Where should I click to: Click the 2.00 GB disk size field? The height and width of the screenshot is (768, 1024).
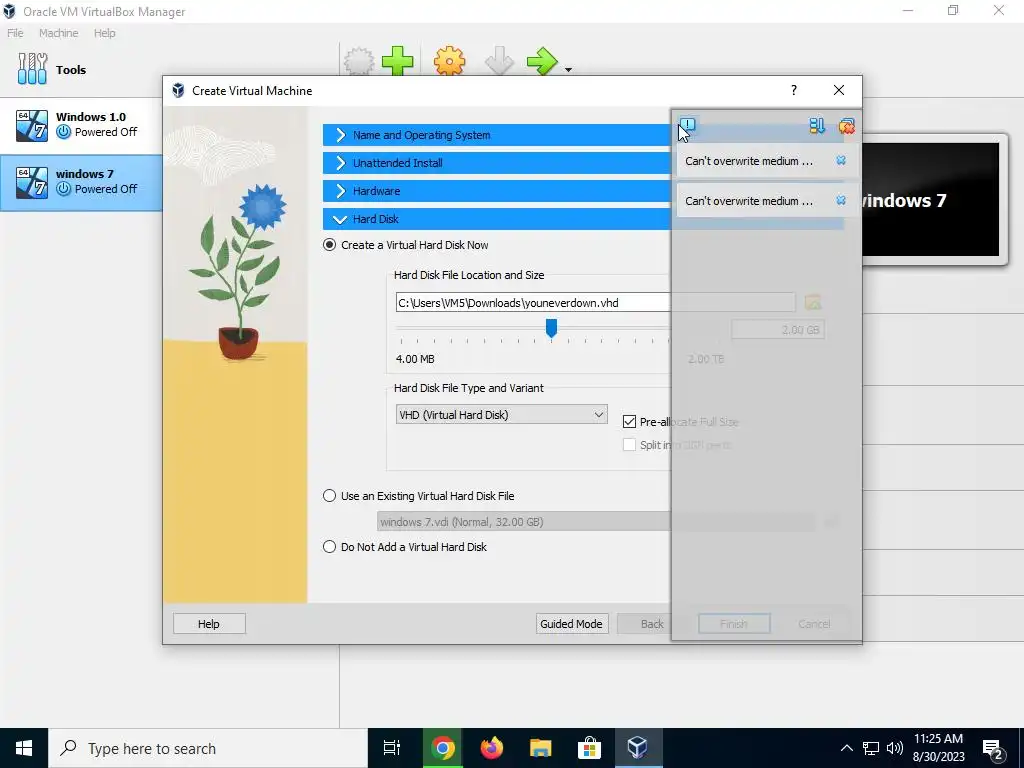tap(777, 330)
